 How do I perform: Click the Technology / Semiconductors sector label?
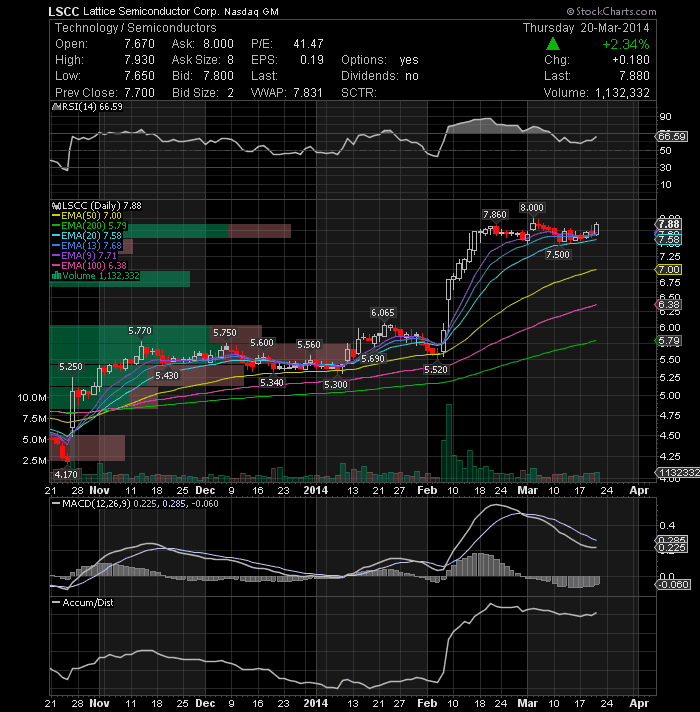pyautogui.click(x=136, y=28)
